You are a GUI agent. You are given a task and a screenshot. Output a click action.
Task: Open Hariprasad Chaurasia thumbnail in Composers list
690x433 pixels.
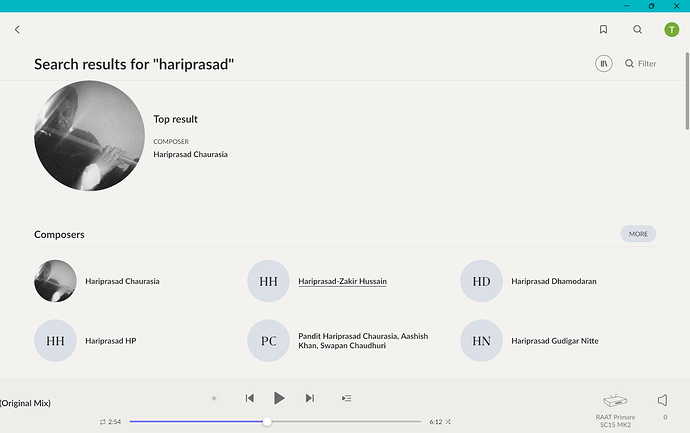point(55,281)
